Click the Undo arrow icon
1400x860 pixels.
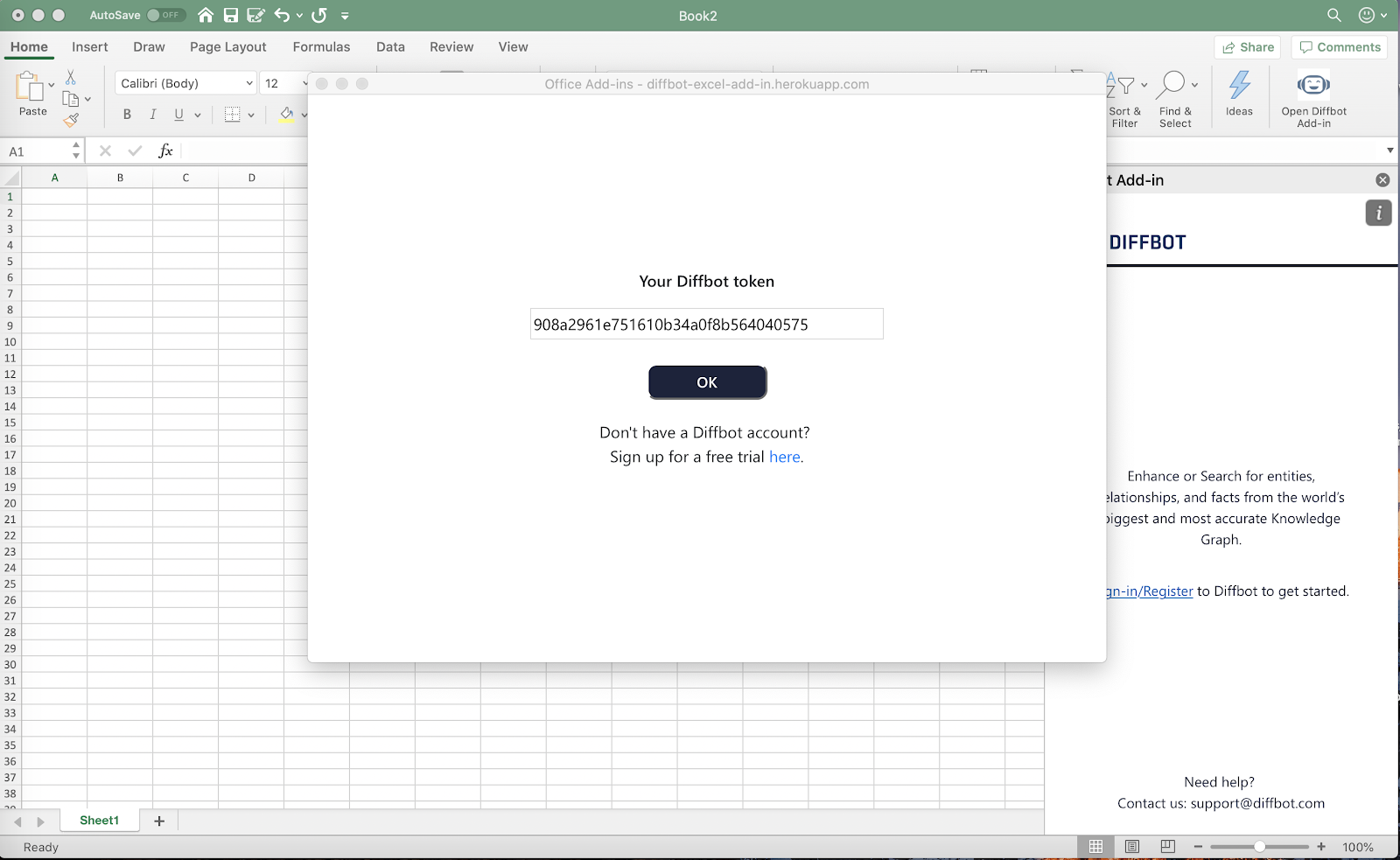tap(282, 15)
